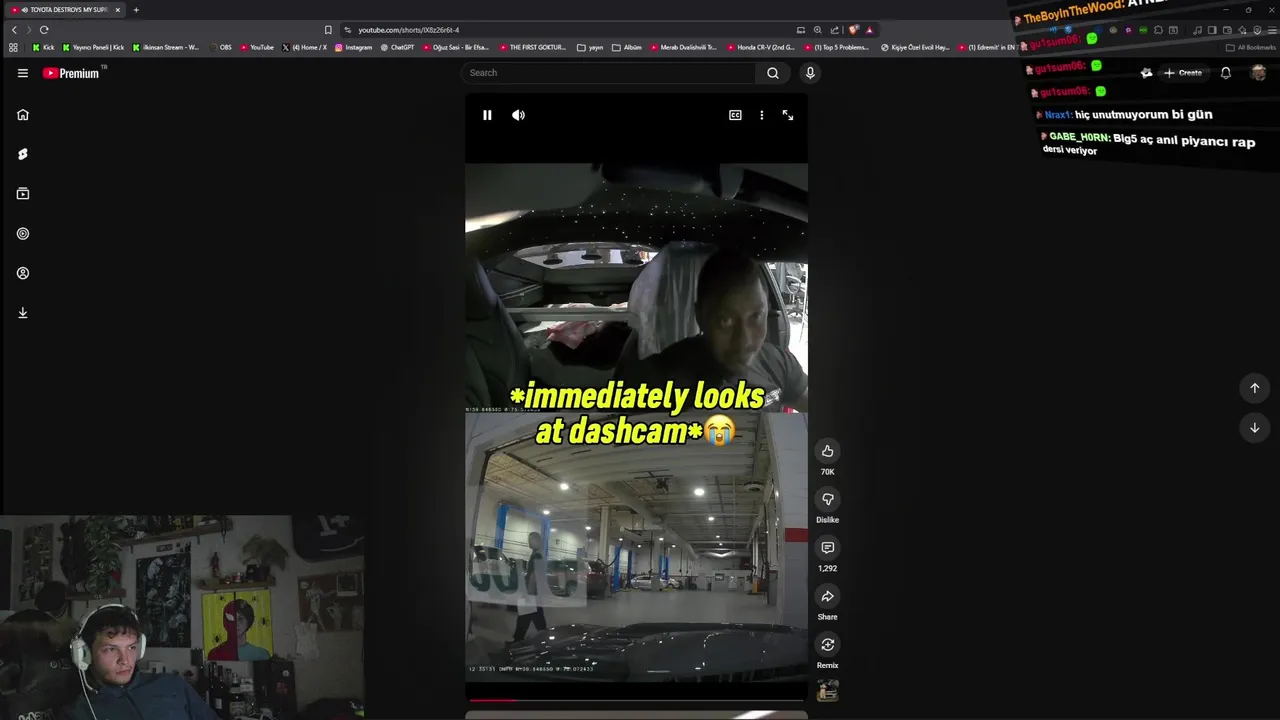View site information for youtube.com

(x=347, y=30)
